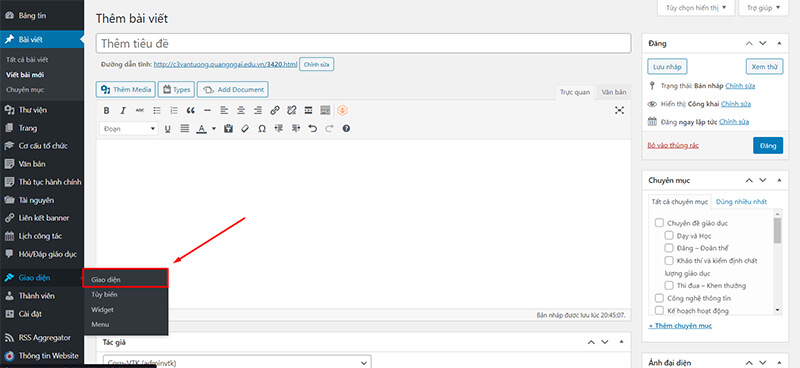Remove link with unlink icon
This screenshot has width=800, height=368.
292,110
